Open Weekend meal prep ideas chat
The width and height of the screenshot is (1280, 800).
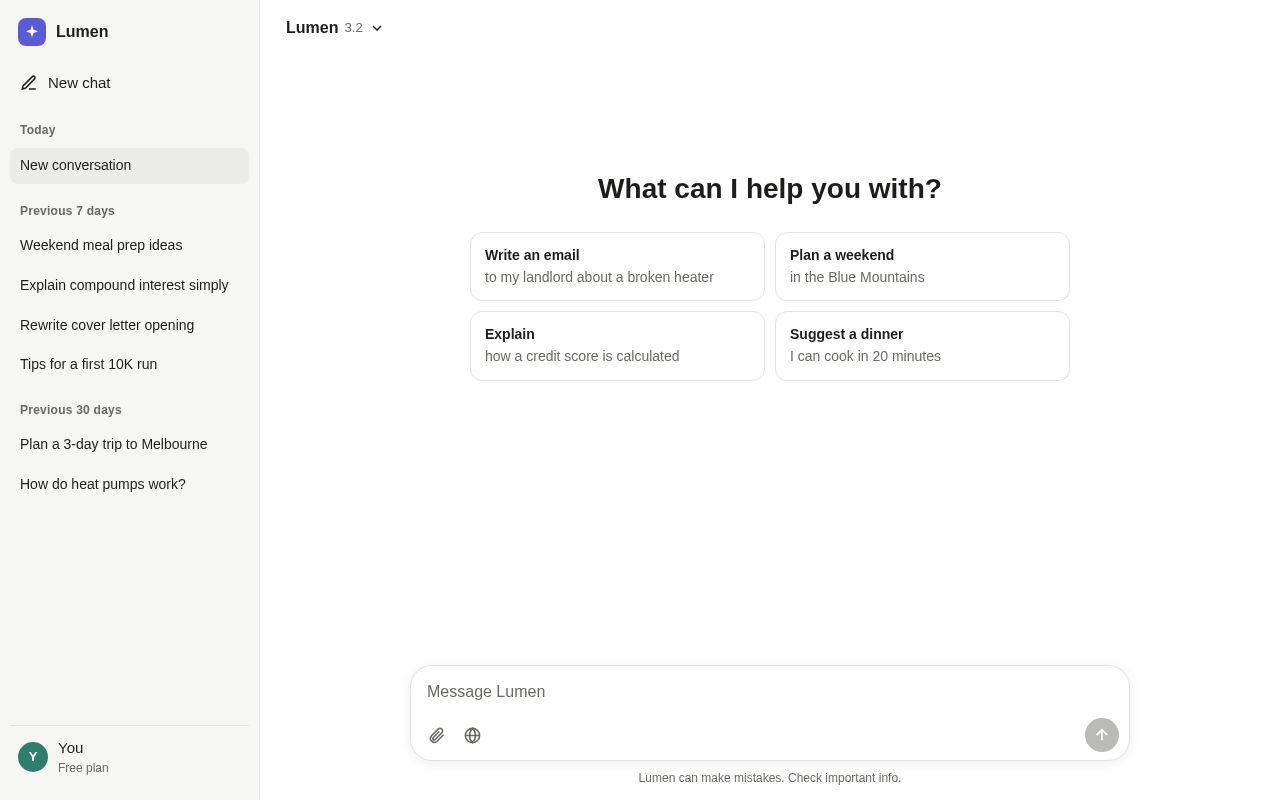[x=130, y=246]
